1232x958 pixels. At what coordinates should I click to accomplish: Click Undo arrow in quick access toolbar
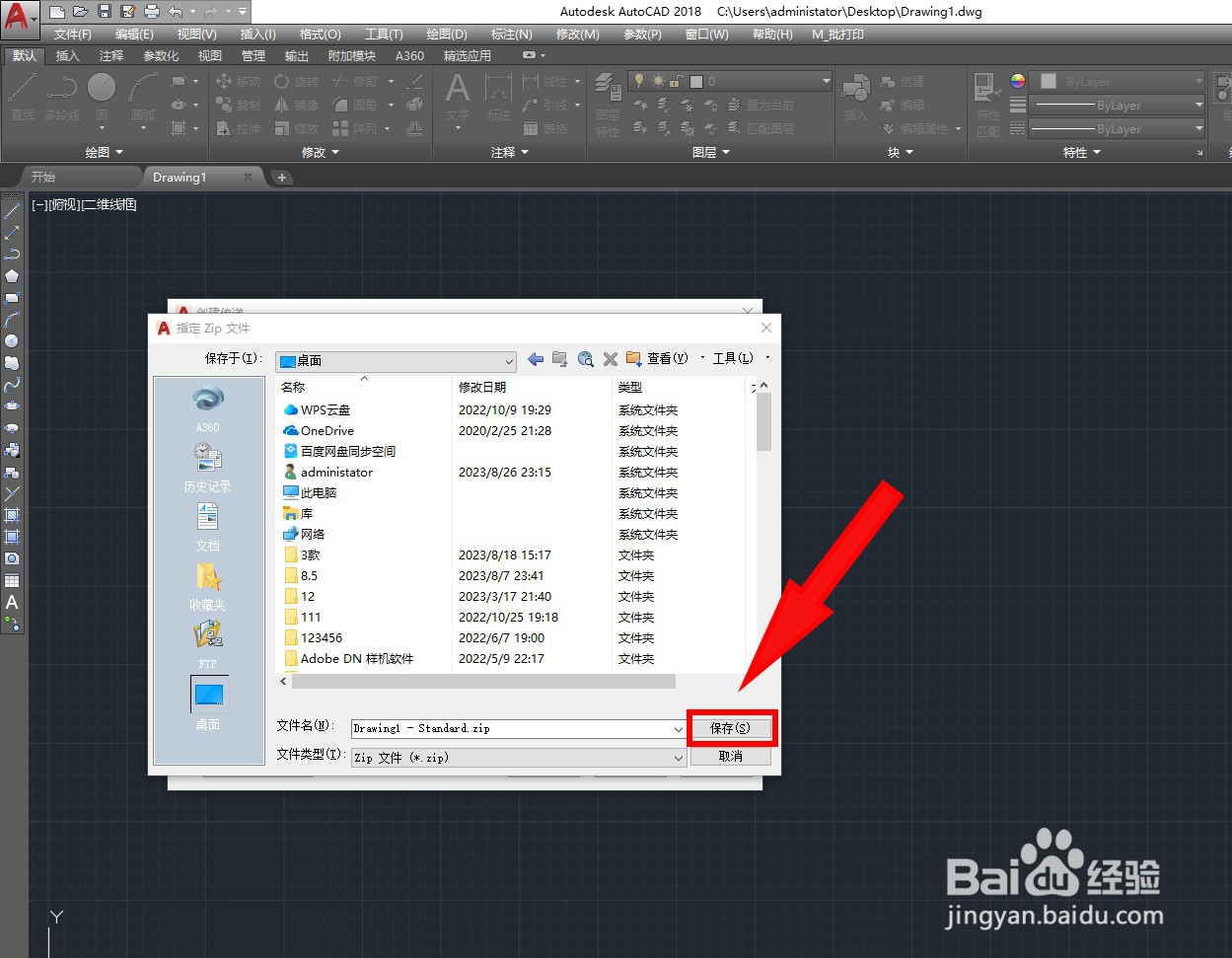click(176, 12)
